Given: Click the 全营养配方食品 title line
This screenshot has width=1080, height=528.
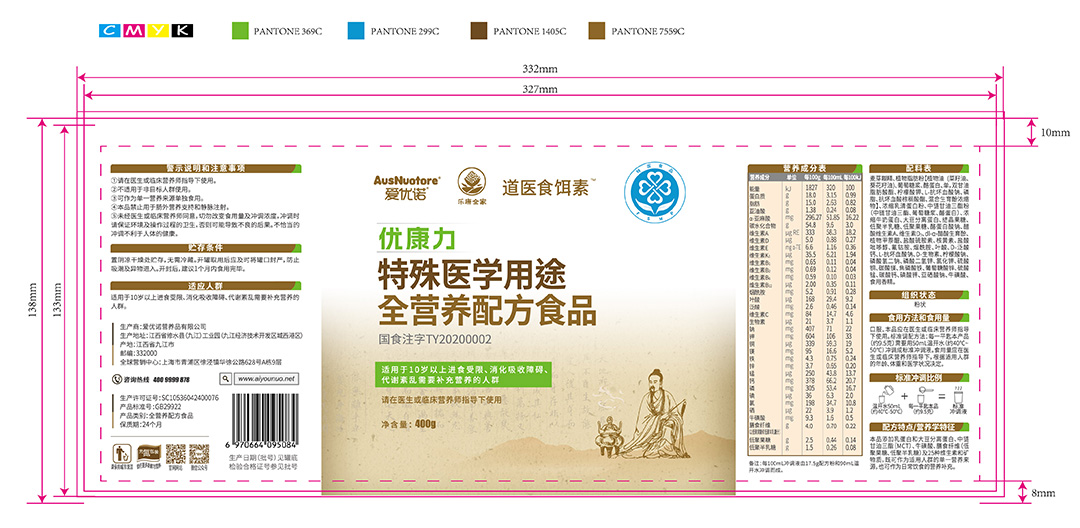Looking at the screenshot, I should click(487, 311).
